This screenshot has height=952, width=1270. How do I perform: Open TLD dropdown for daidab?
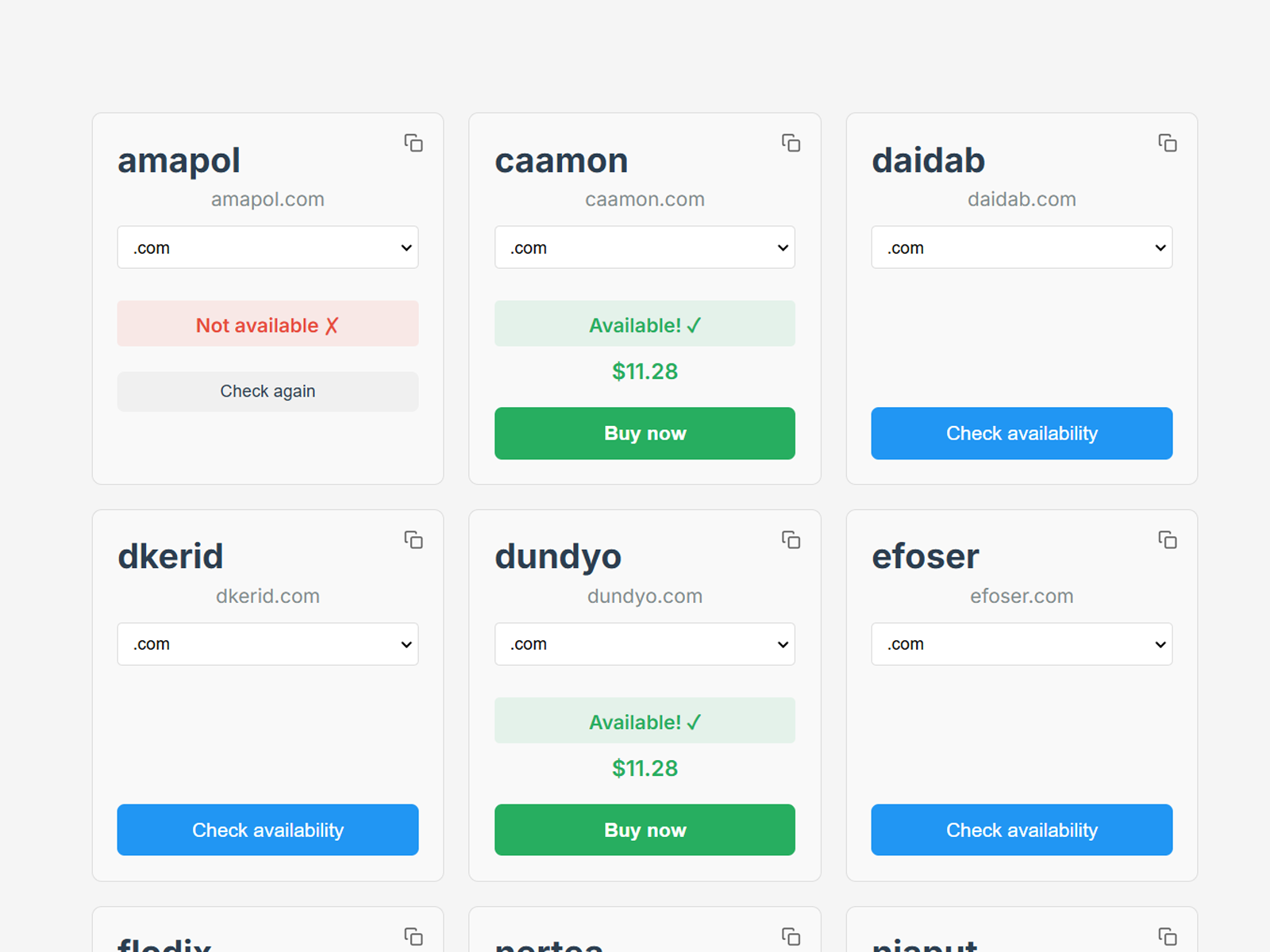pyautogui.click(x=1022, y=248)
